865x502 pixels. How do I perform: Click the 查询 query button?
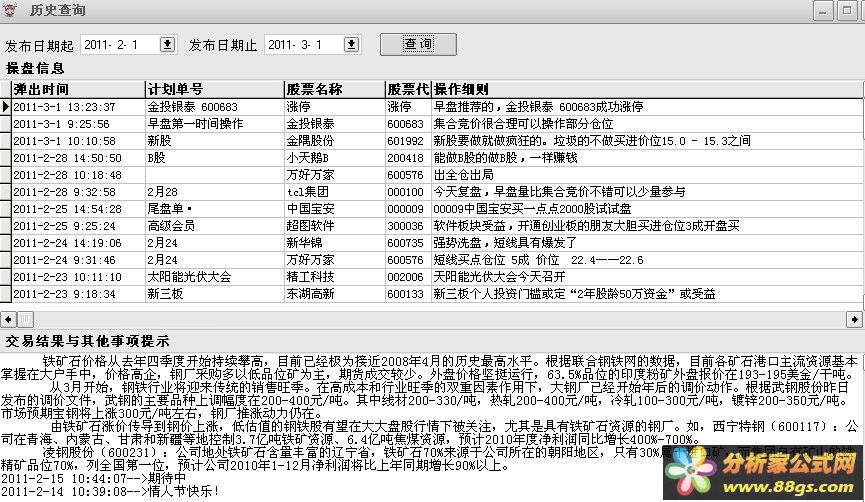click(418, 44)
